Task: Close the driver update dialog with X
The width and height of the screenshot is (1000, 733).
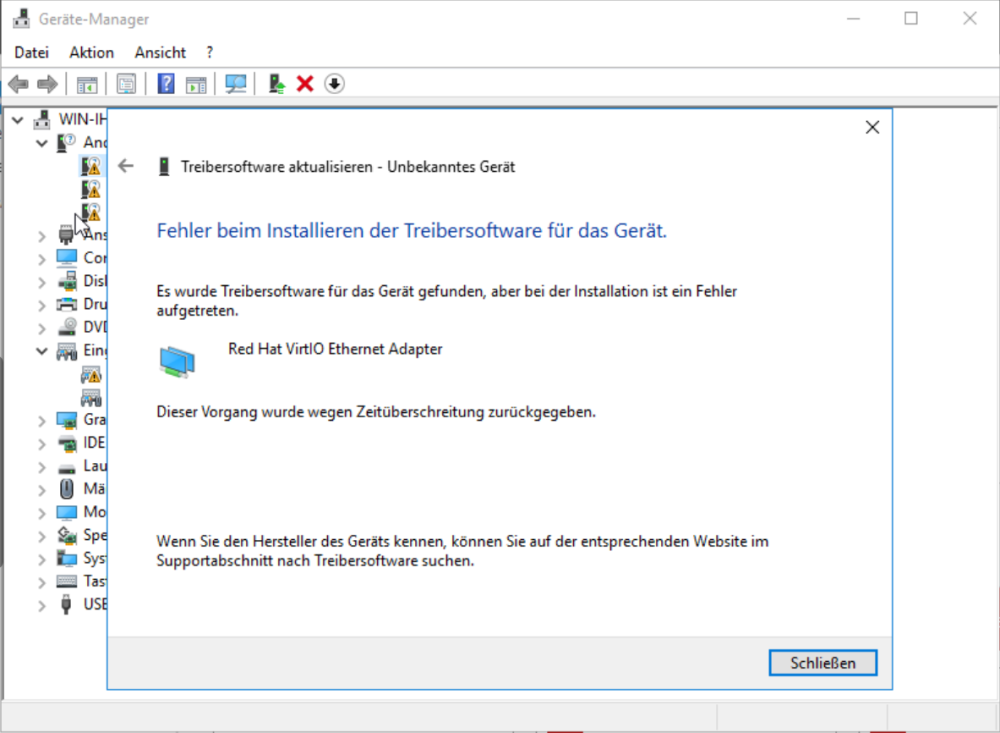Action: click(x=872, y=127)
